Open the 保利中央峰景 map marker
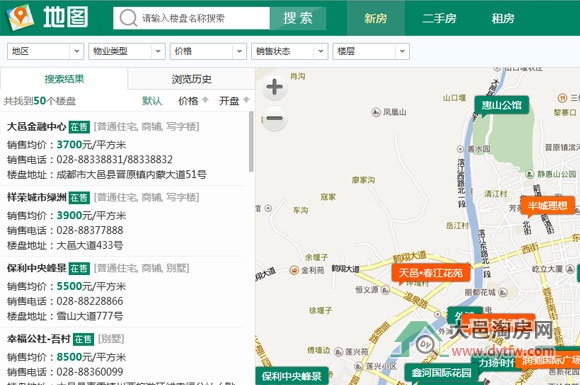580x385 pixels. point(291,376)
